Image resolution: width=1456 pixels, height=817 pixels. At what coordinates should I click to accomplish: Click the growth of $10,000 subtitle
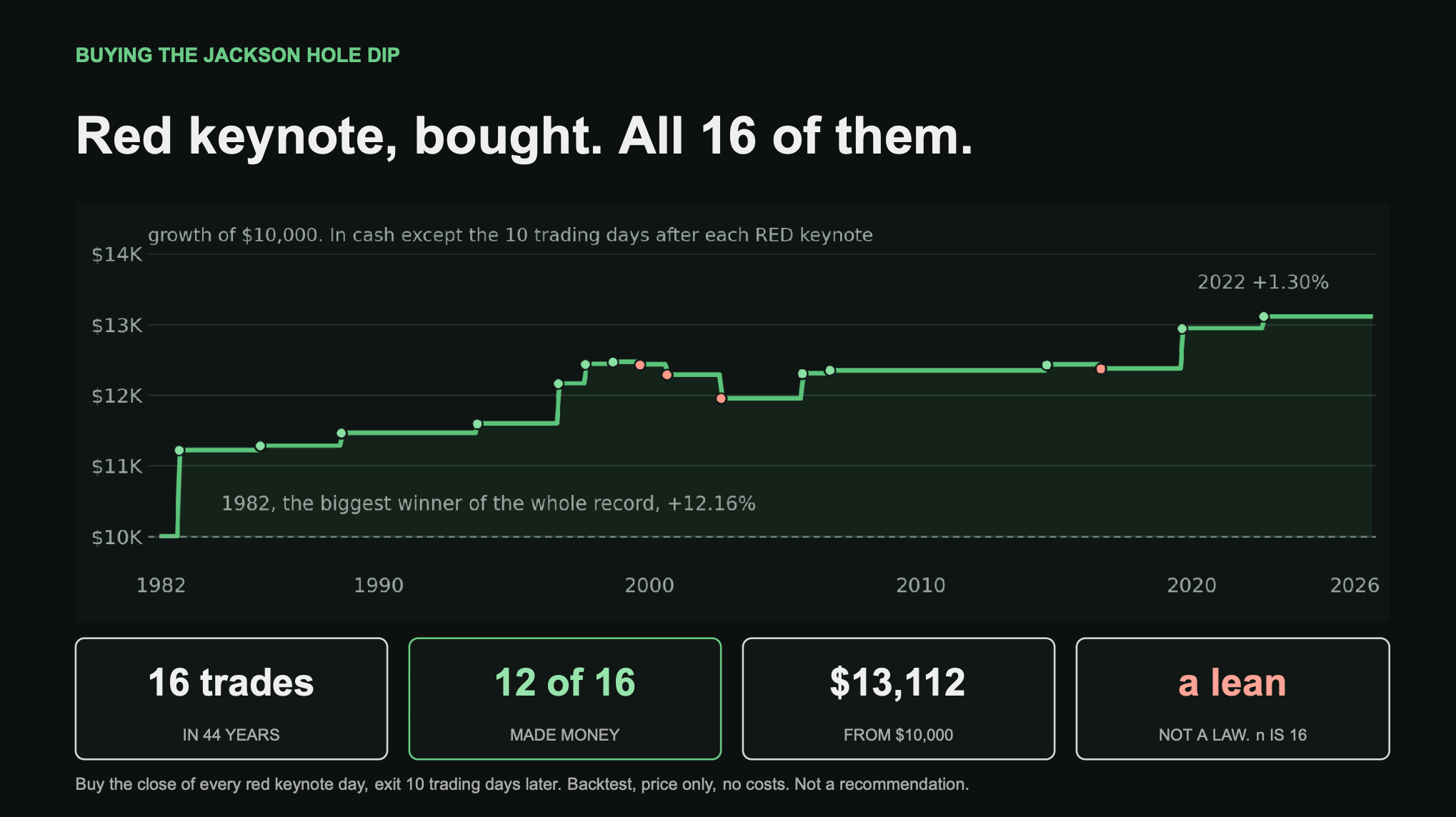[510, 235]
